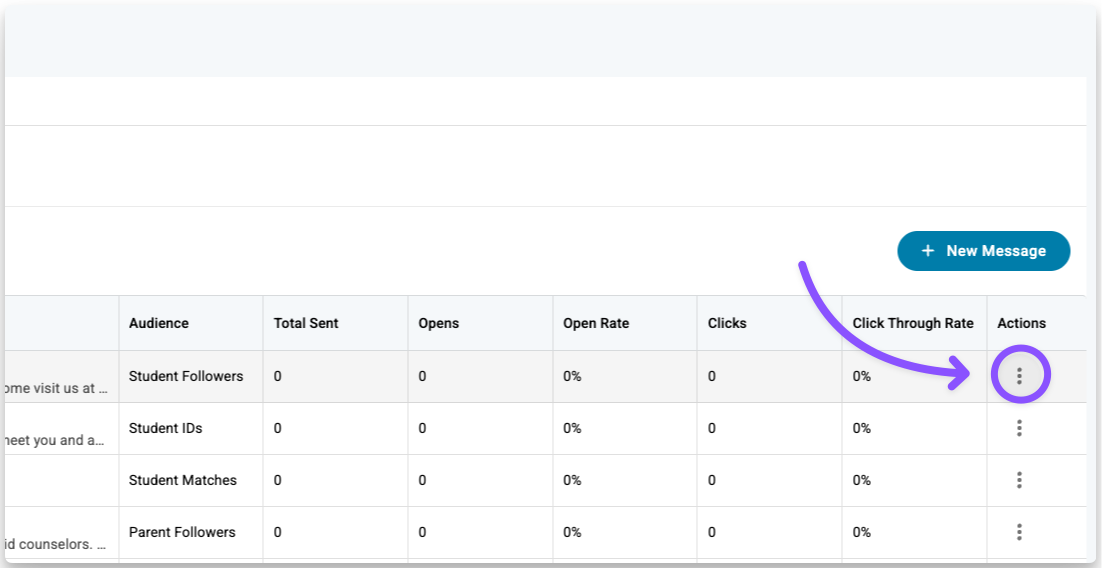Image resolution: width=1102 pixels, height=568 pixels.
Task: Click truncated message text in Student Followers row
Action: (x=55, y=388)
